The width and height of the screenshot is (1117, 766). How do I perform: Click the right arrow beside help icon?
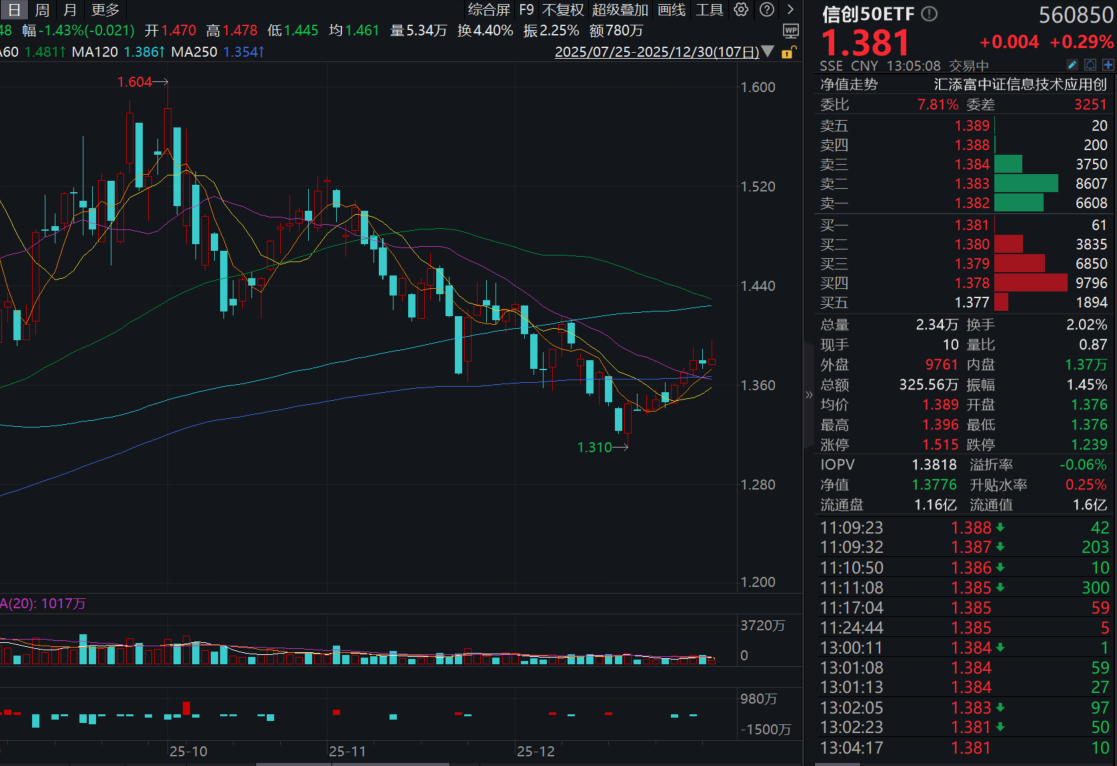click(x=789, y=10)
